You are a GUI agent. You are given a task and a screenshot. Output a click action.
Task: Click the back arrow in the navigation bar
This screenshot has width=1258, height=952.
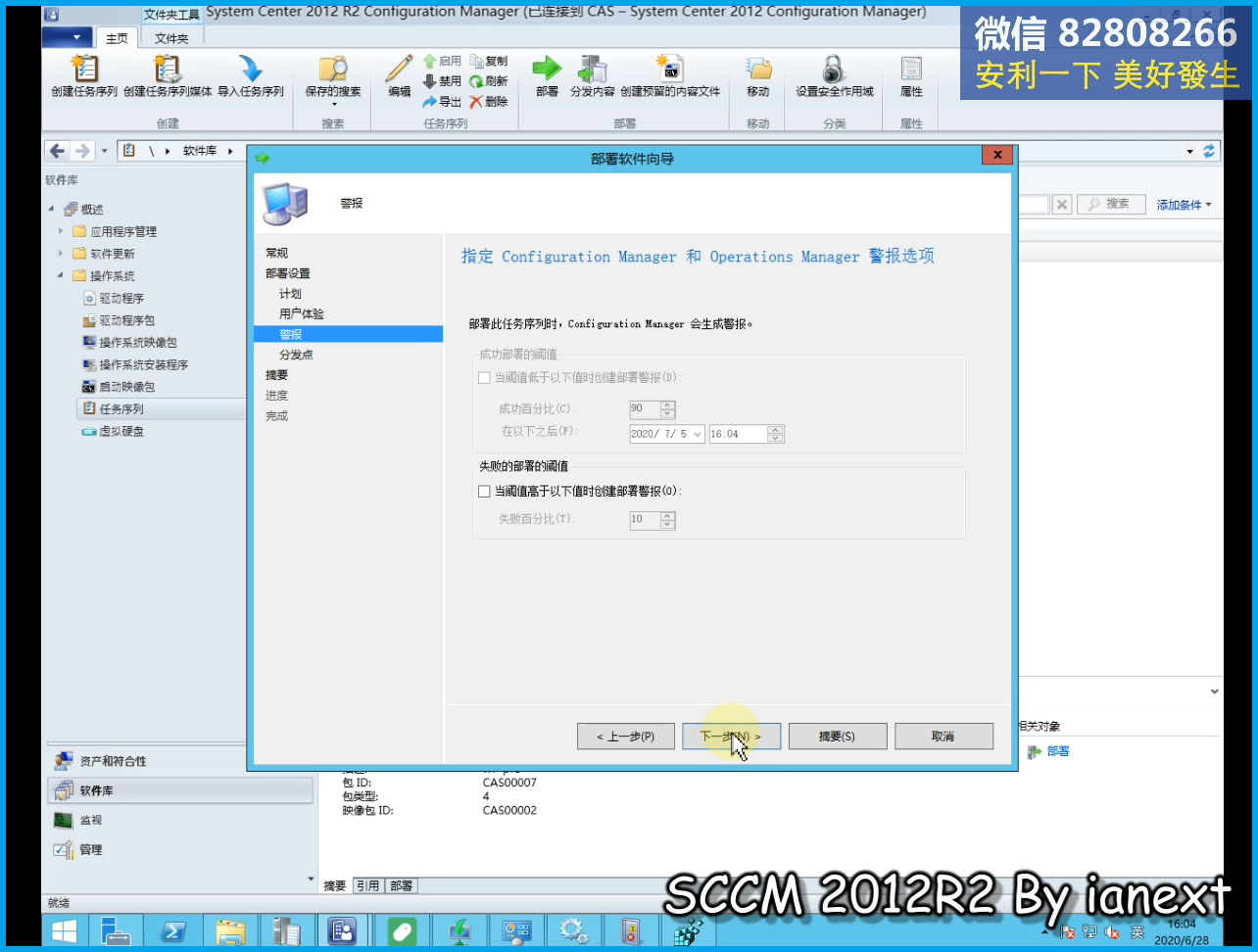point(57,151)
